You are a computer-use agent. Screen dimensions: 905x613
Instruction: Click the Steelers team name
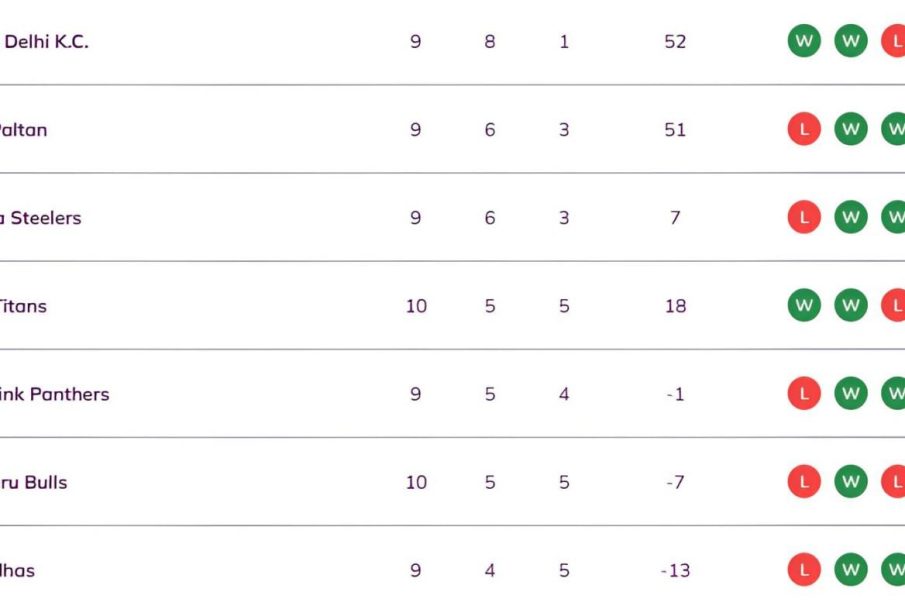click(40, 218)
